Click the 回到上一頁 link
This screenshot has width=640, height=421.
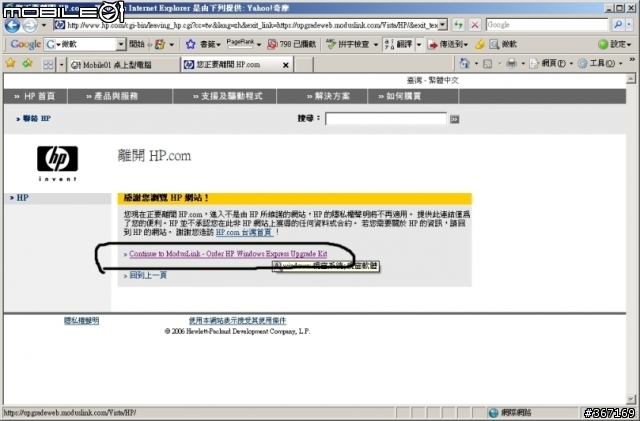pyautogui.click(x=148, y=275)
